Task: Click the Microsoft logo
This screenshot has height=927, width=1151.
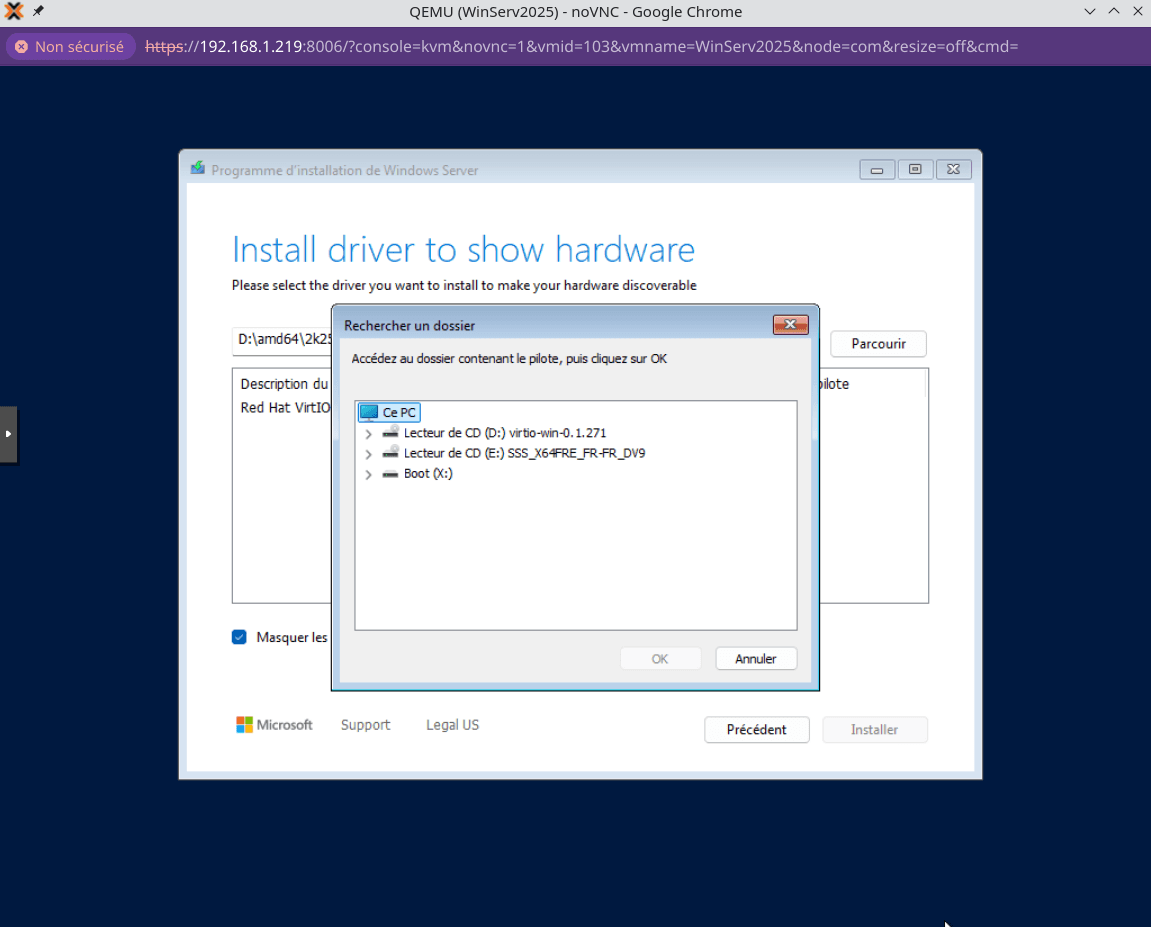Action: coord(274,725)
